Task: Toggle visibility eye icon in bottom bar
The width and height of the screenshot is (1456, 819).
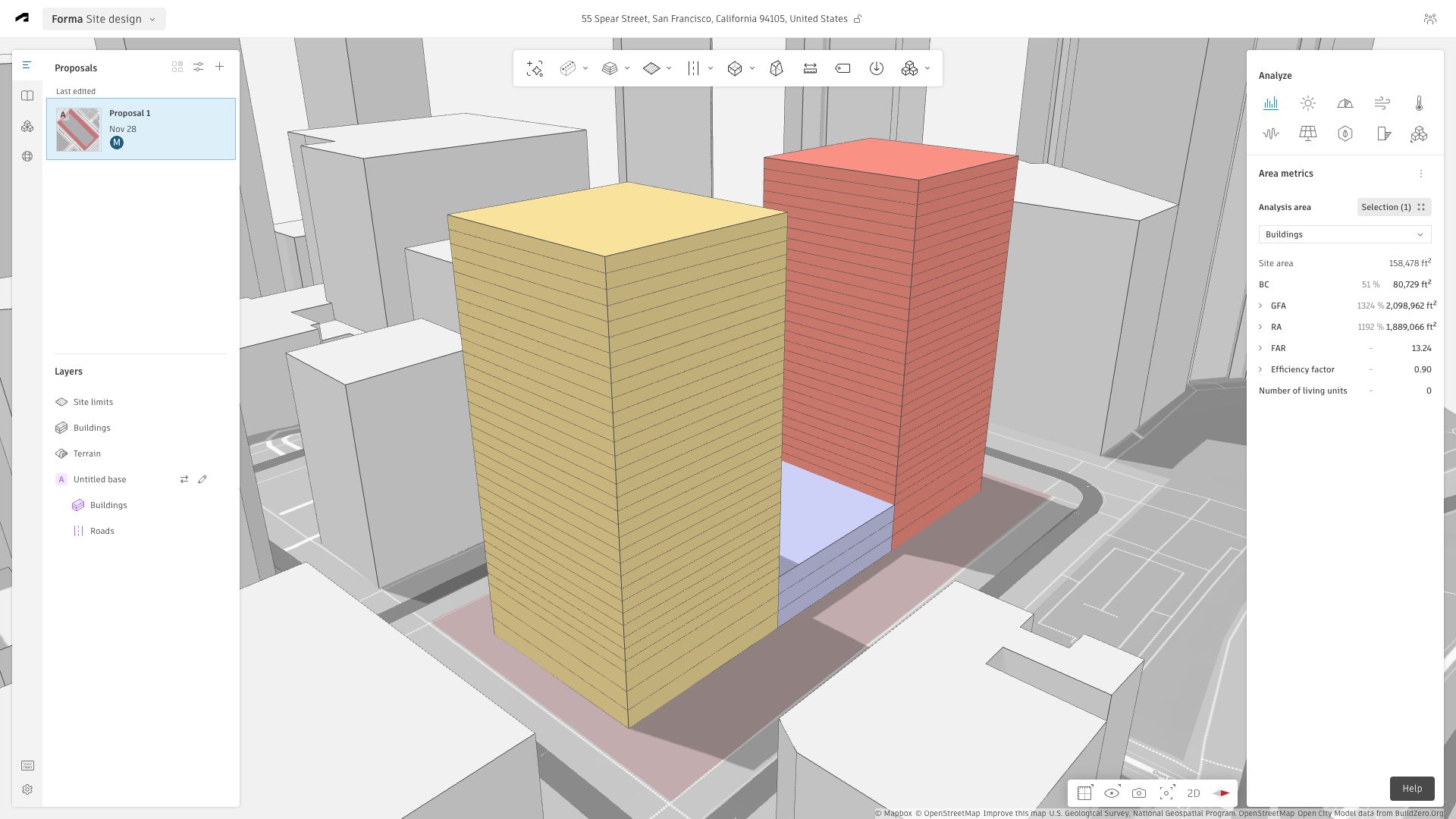Action: tap(1112, 793)
